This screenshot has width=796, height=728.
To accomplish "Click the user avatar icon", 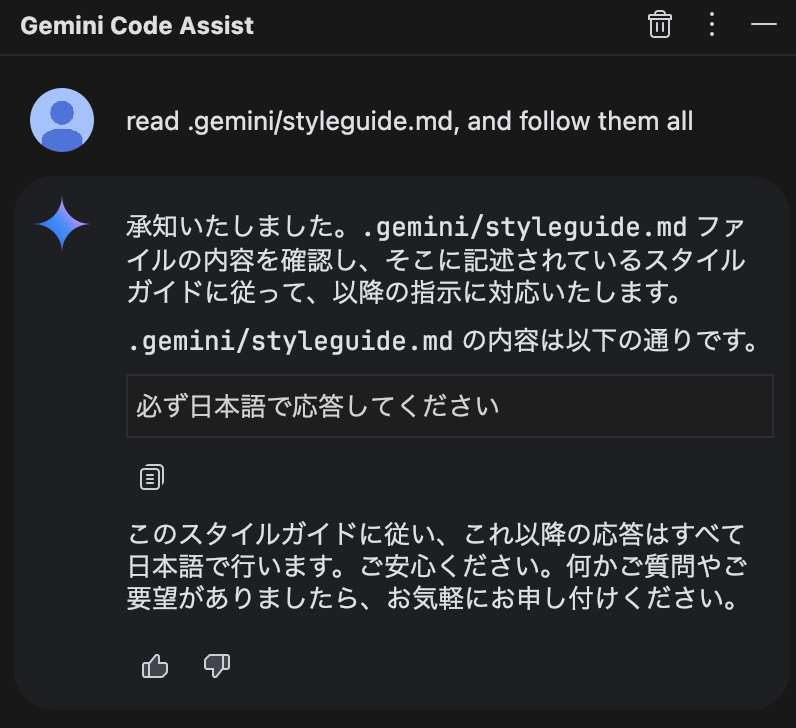I will click(63, 120).
